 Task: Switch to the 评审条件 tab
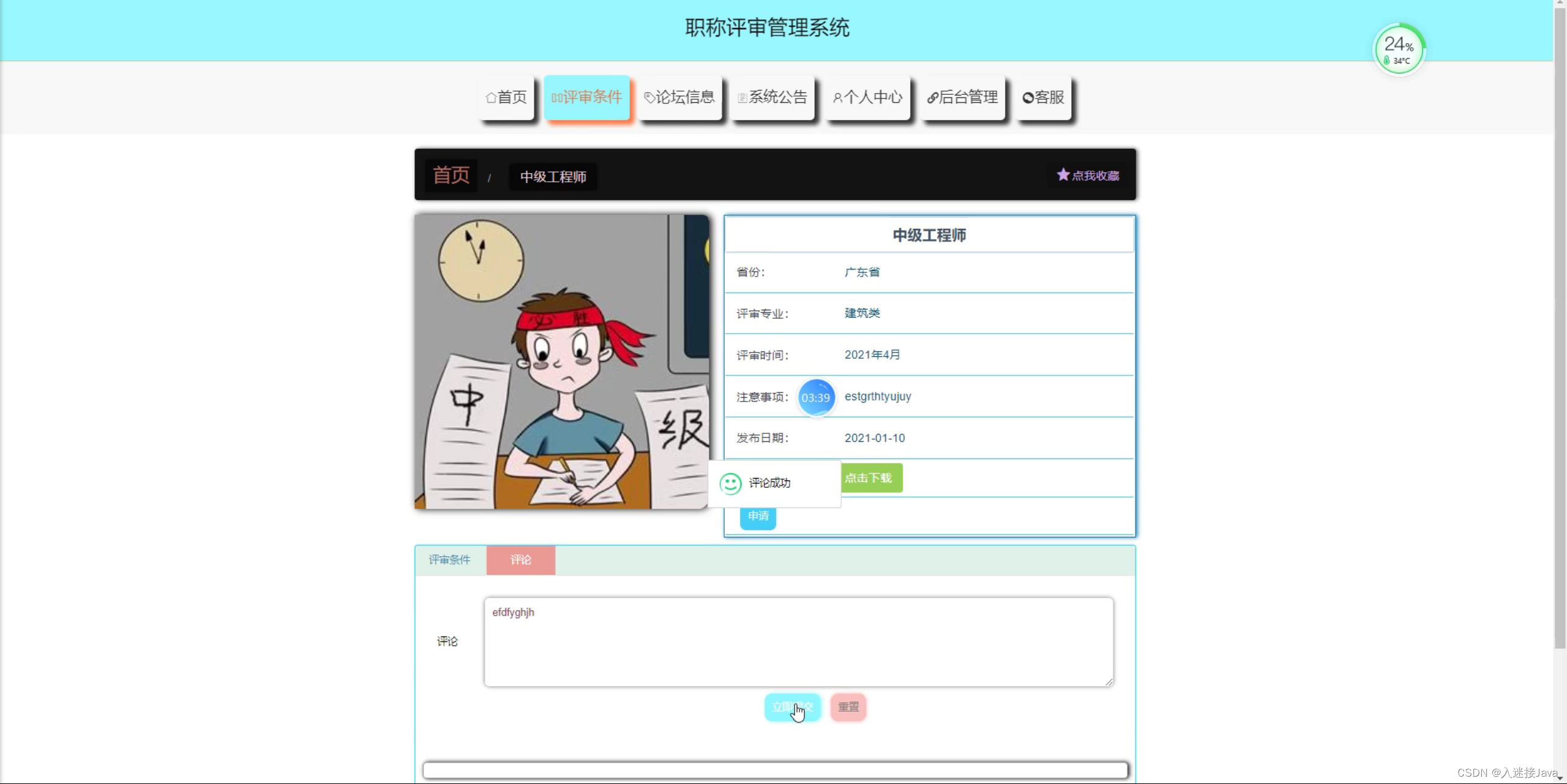449,559
